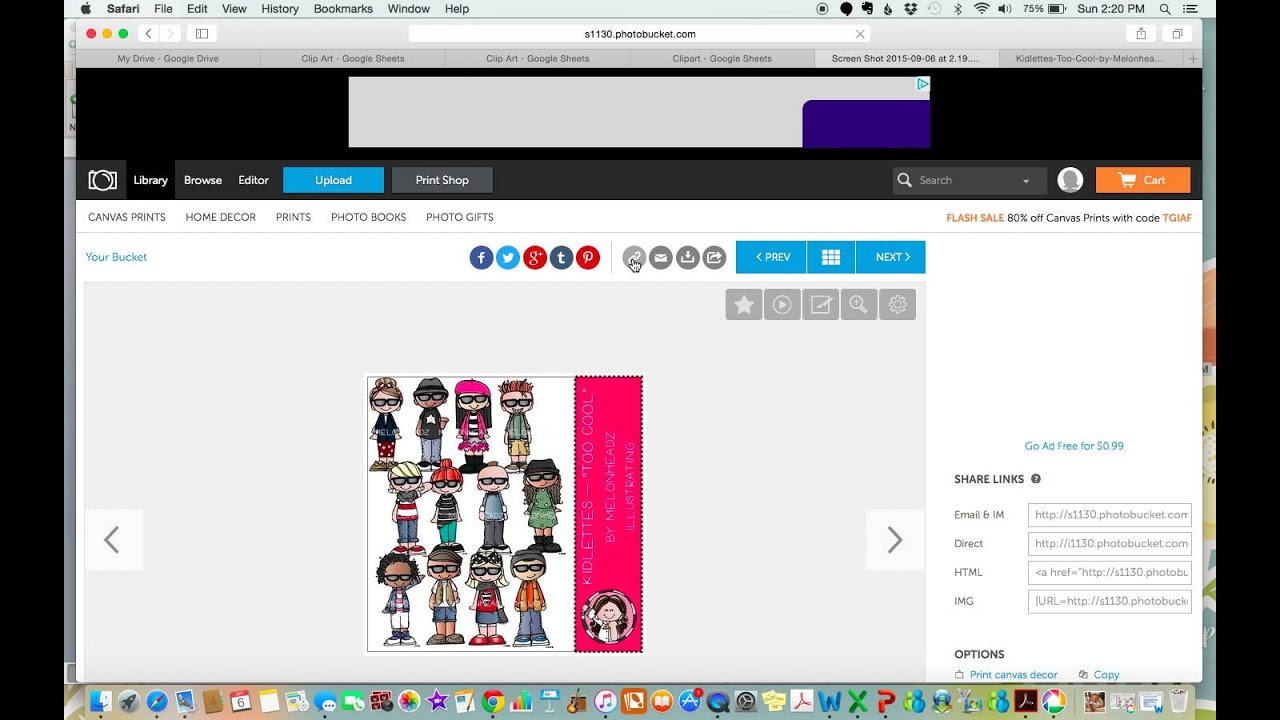The image size is (1280, 720).
Task: Open HOME DECOR menu item
Action: 221,217
